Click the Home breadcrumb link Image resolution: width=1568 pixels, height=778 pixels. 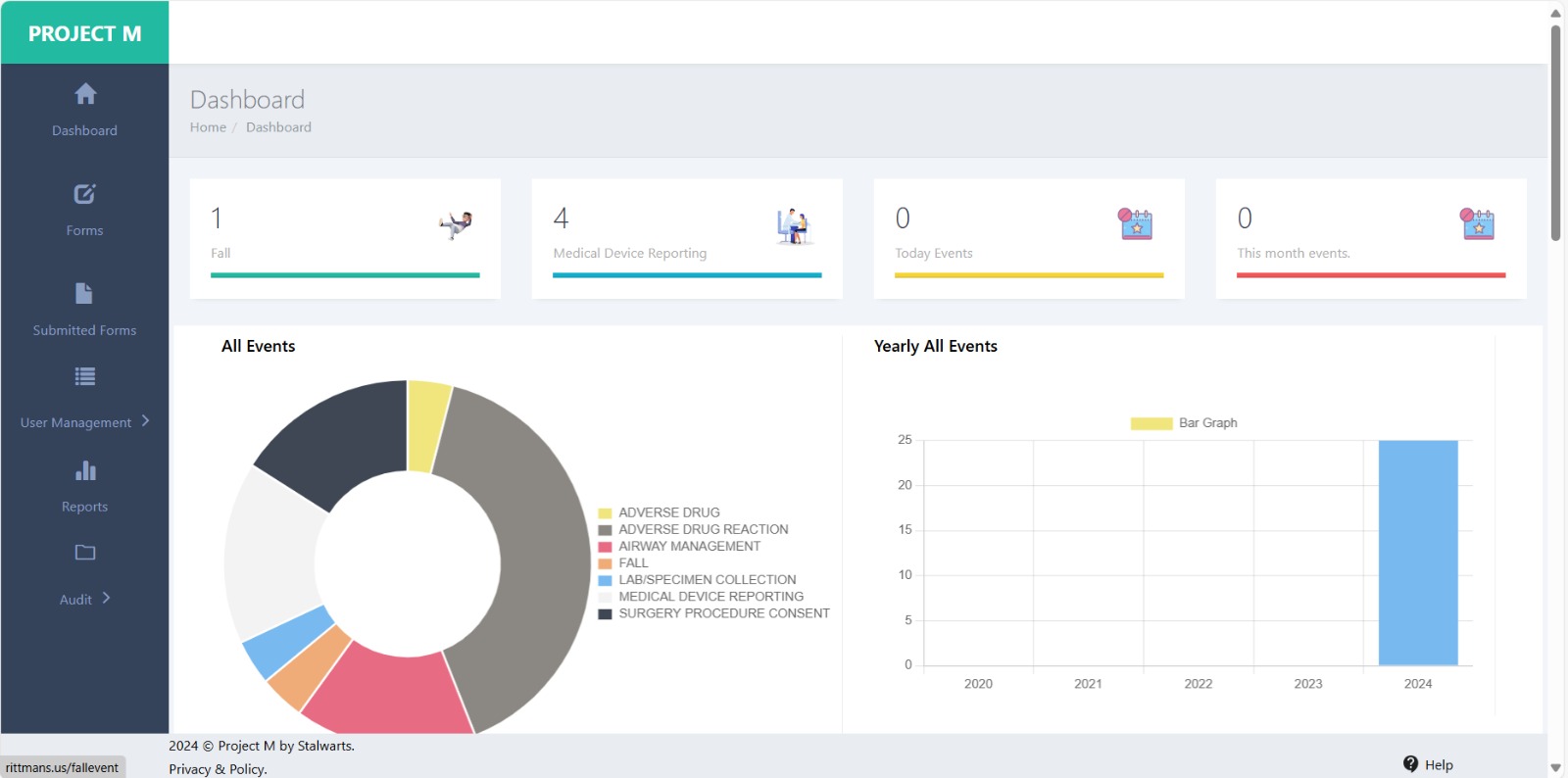point(208,127)
